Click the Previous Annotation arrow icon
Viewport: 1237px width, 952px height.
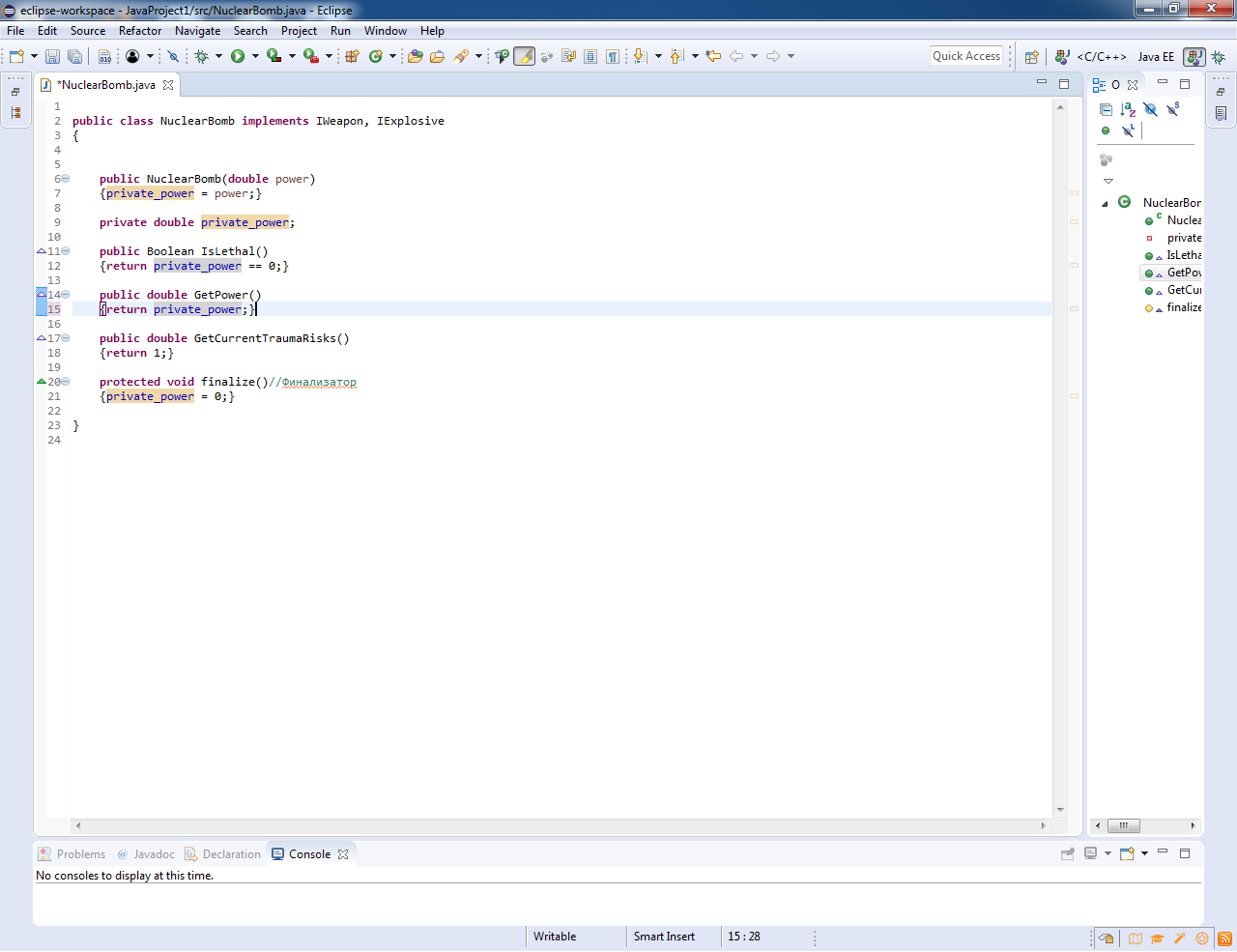[x=676, y=56]
